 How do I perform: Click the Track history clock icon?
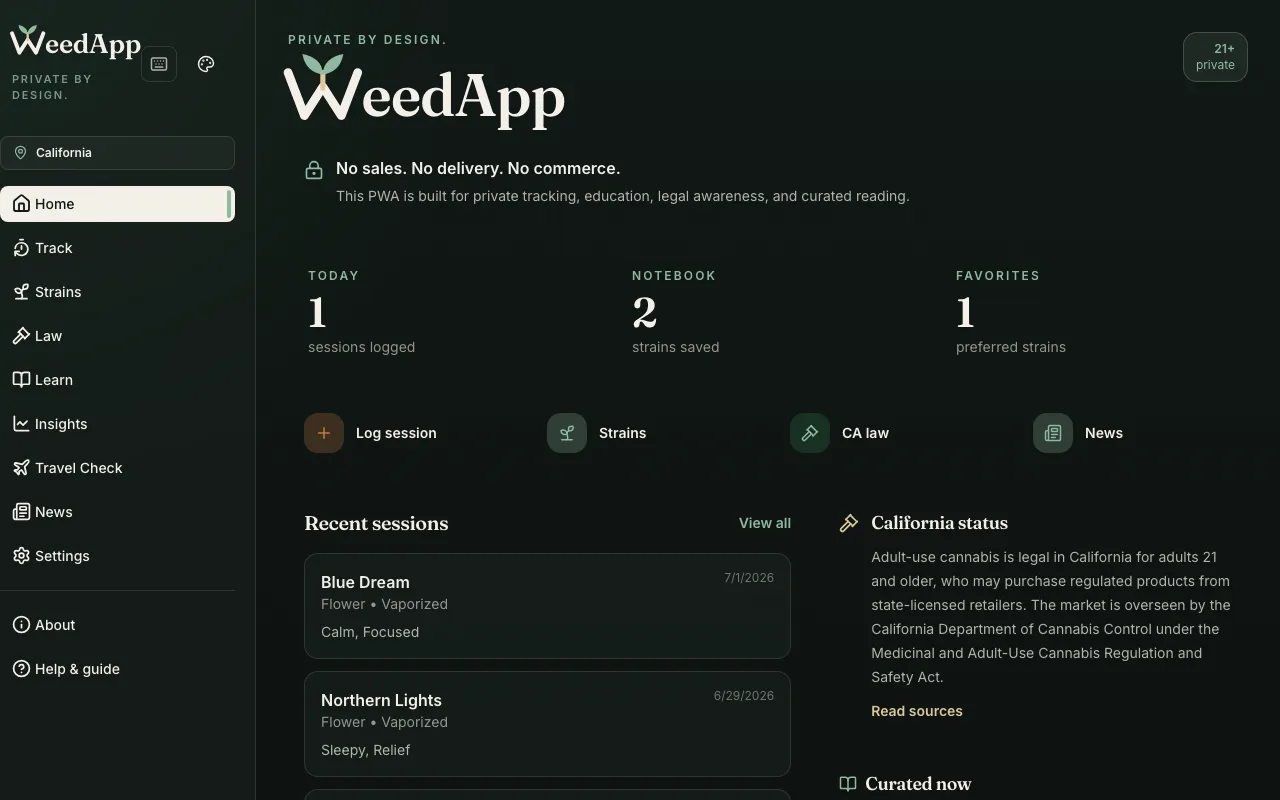point(21,248)
